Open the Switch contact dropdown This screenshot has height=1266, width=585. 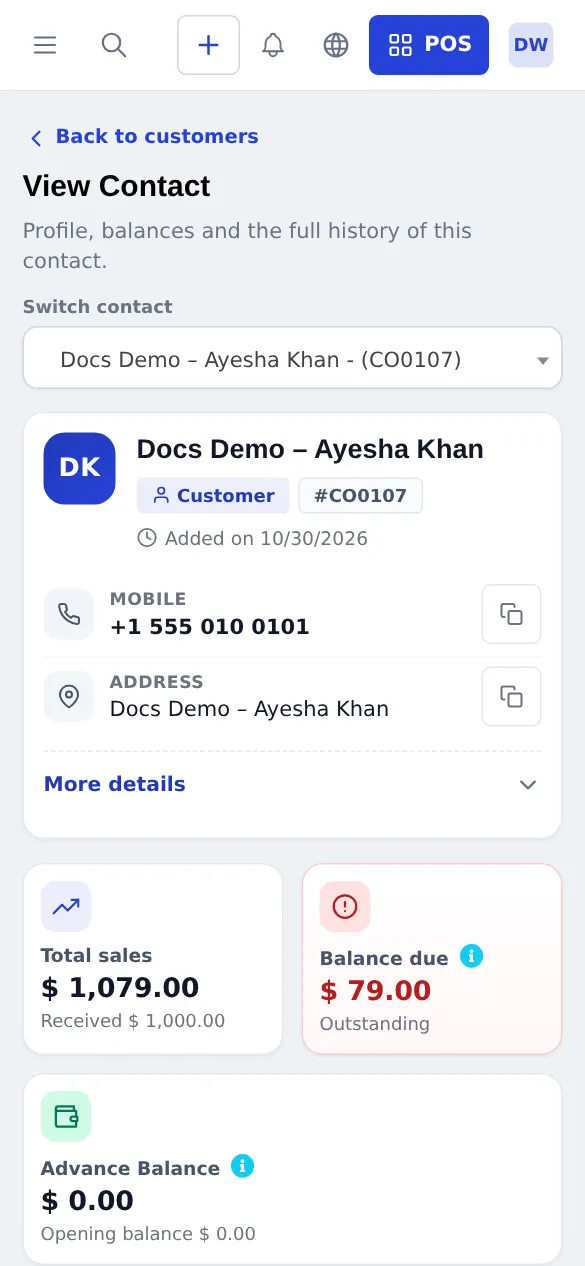292,359
